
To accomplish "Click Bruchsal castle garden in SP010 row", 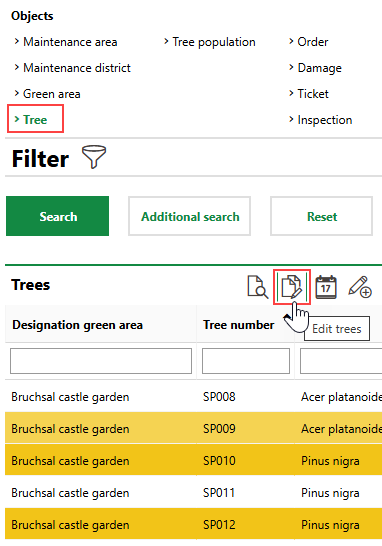I will [70, 461].
